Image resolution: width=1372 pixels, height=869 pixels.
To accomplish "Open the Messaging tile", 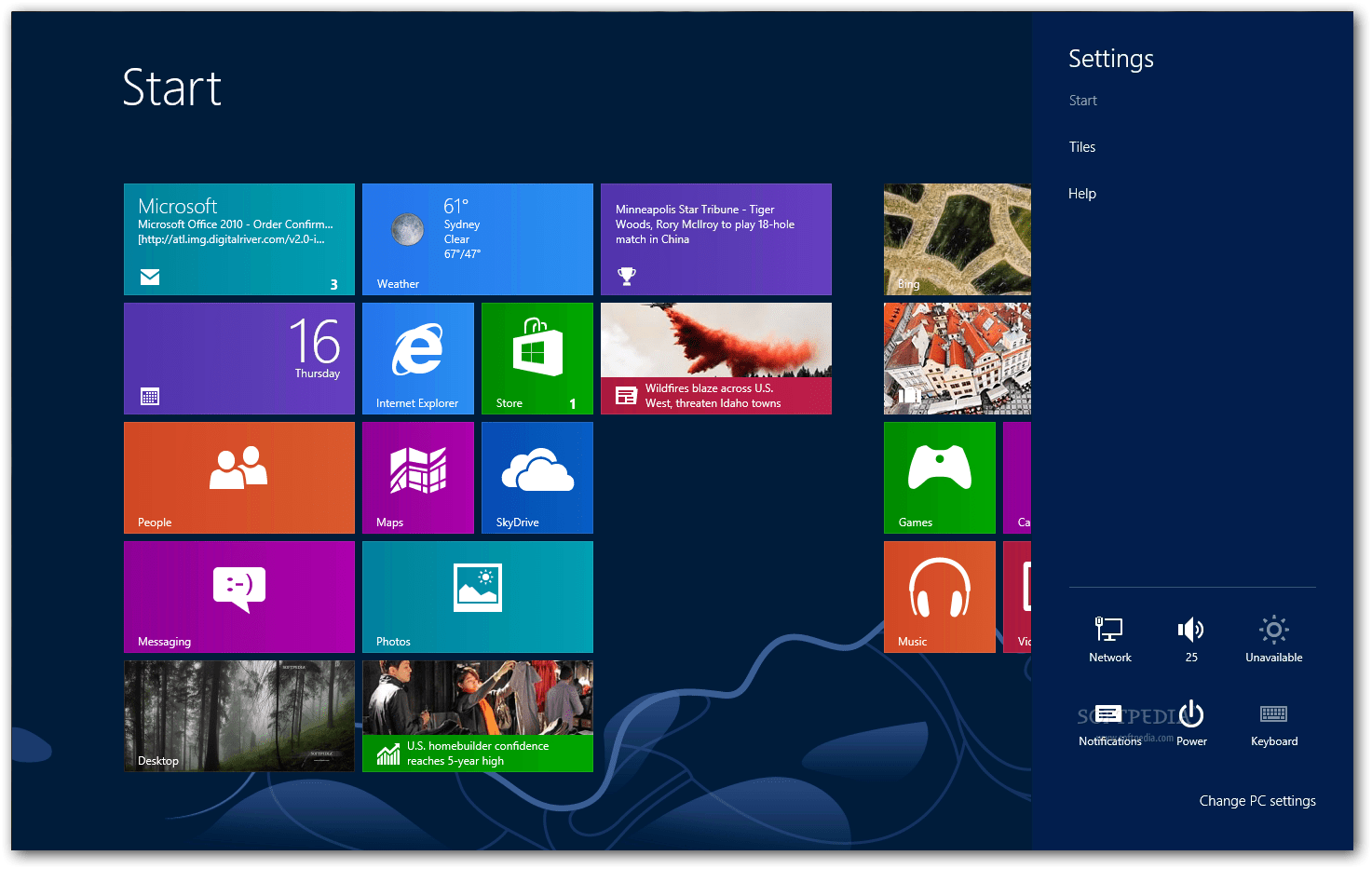I will point(239,597).
